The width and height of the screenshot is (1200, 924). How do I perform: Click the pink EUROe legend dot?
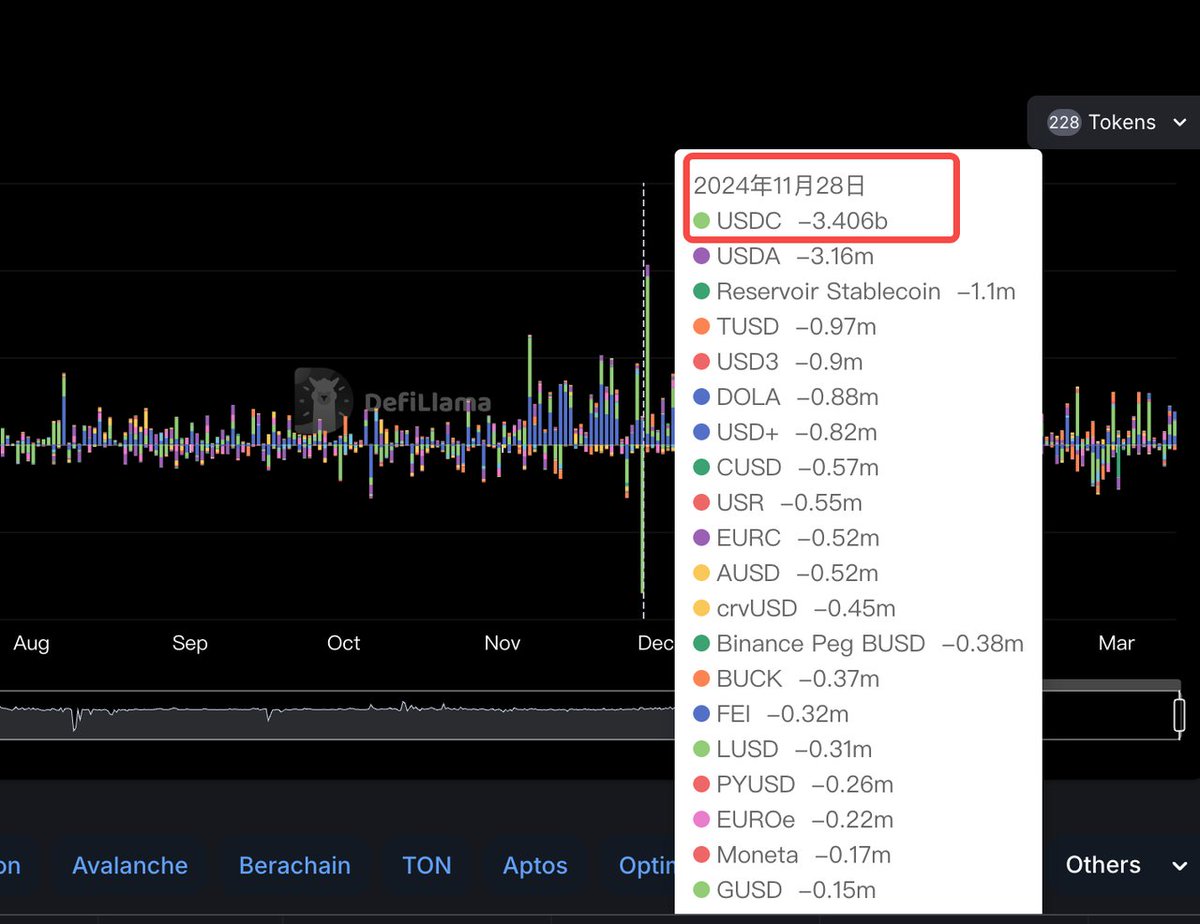[701, 820]
